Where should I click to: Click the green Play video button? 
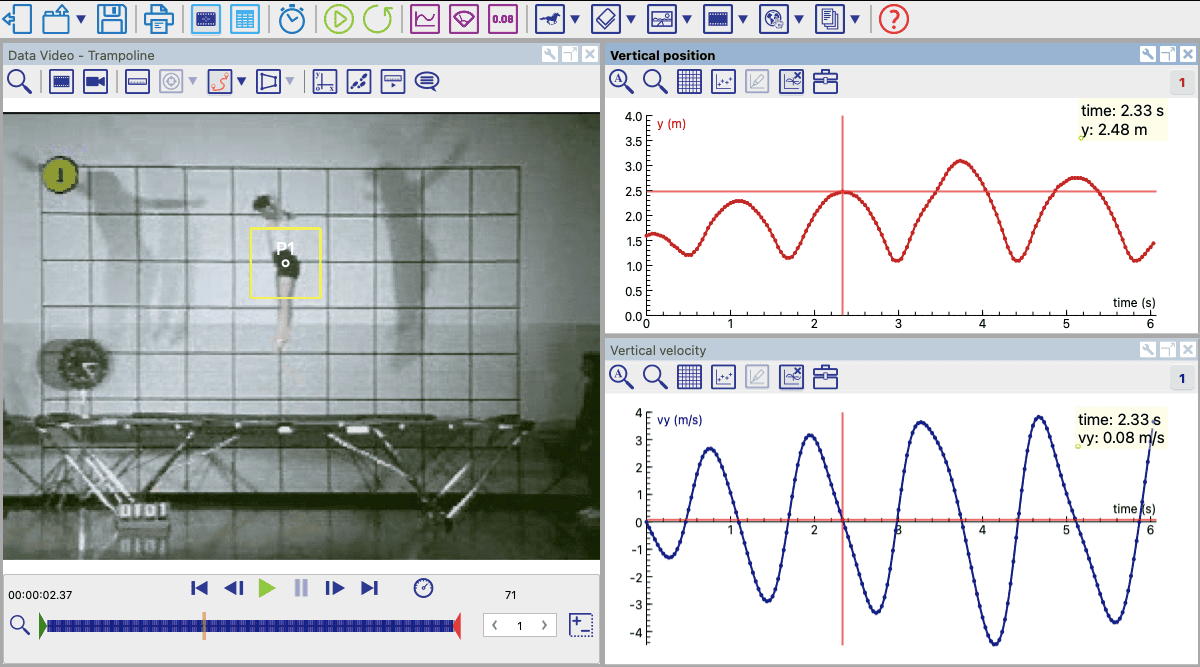click(267, 588)
